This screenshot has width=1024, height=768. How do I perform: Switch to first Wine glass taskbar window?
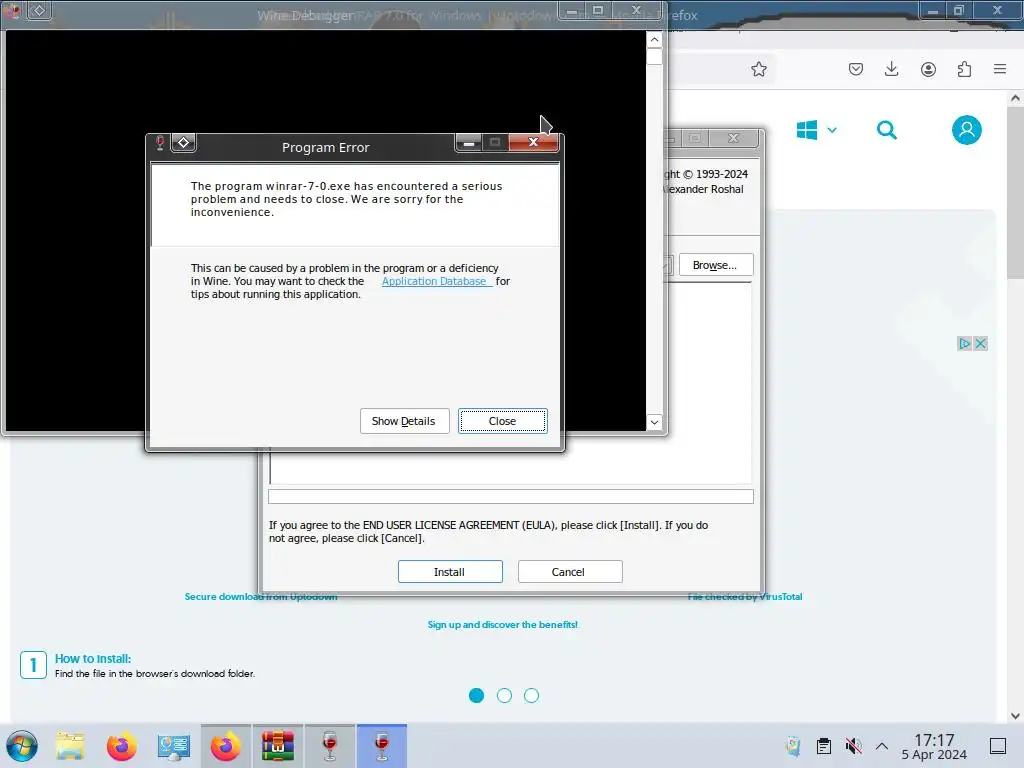coord(330,746)
